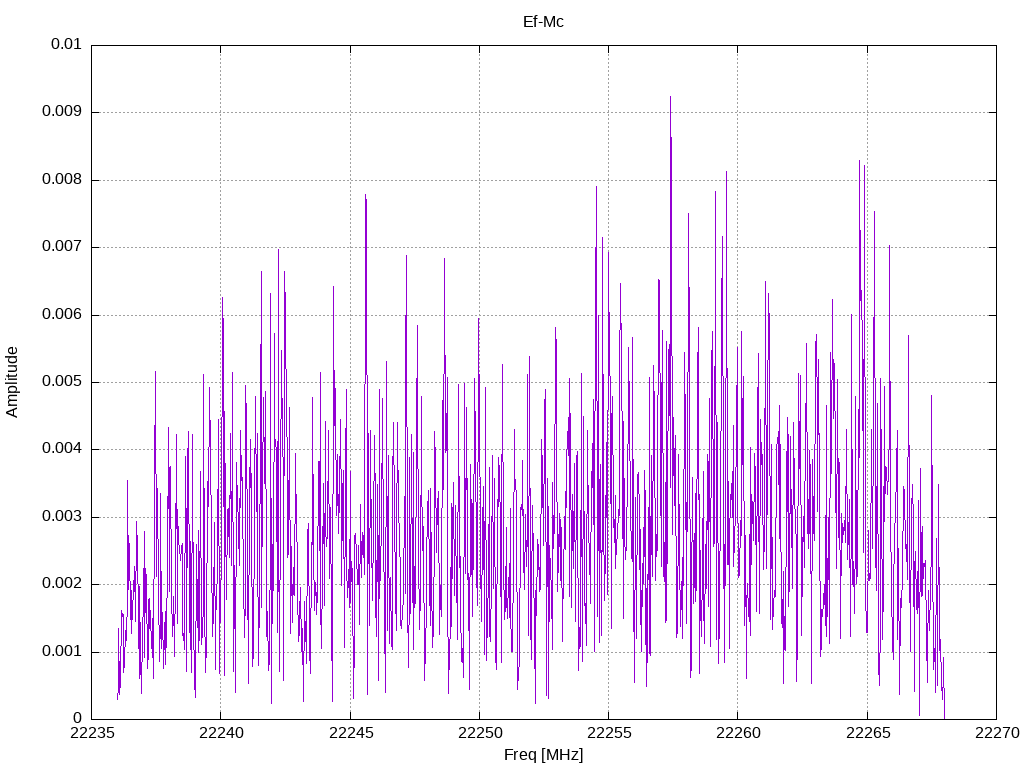This screenshot has width=1024, height=768.
Task: Click x-axis tick value 22270
Action: (x=997, y=733)
